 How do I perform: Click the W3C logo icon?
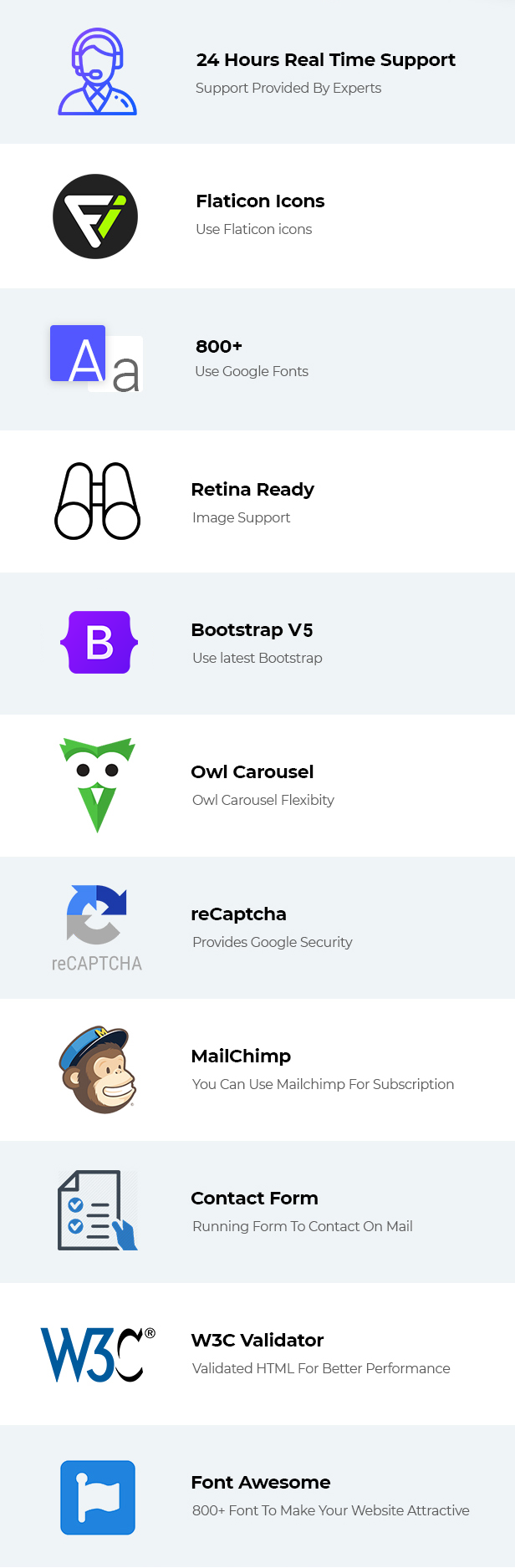tap(98, 1355)
